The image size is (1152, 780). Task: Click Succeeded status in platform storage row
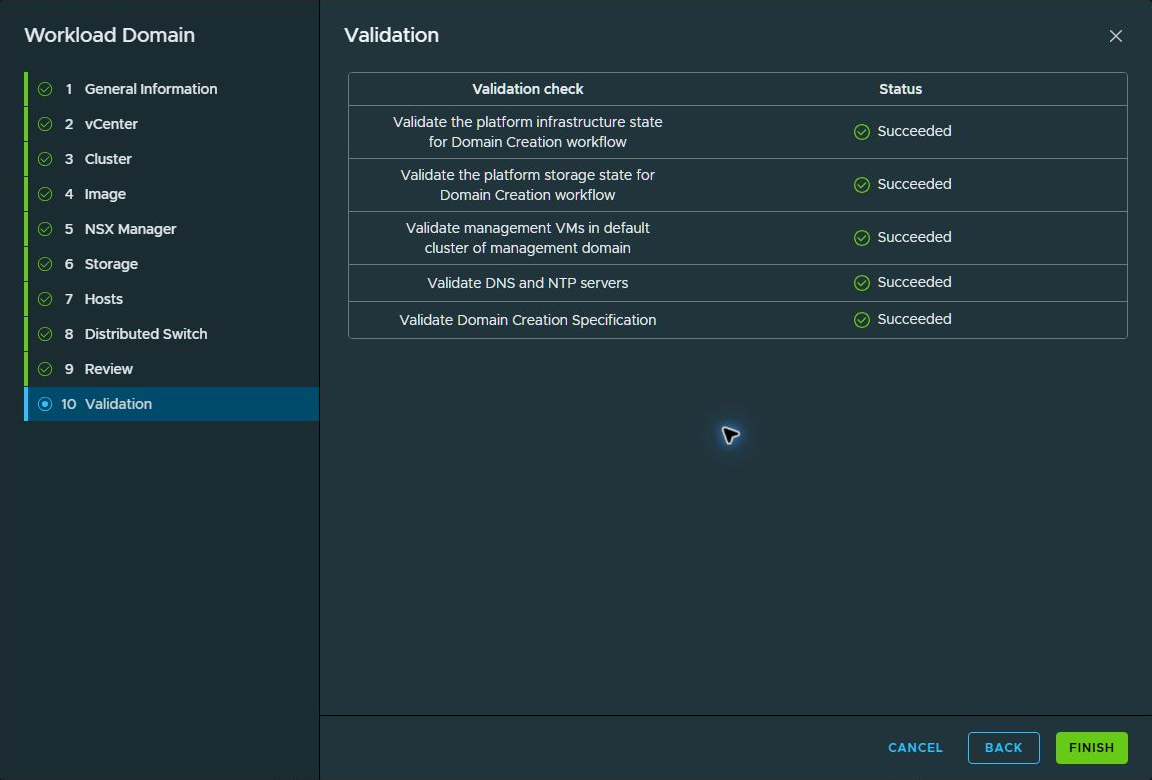point(914,184)
